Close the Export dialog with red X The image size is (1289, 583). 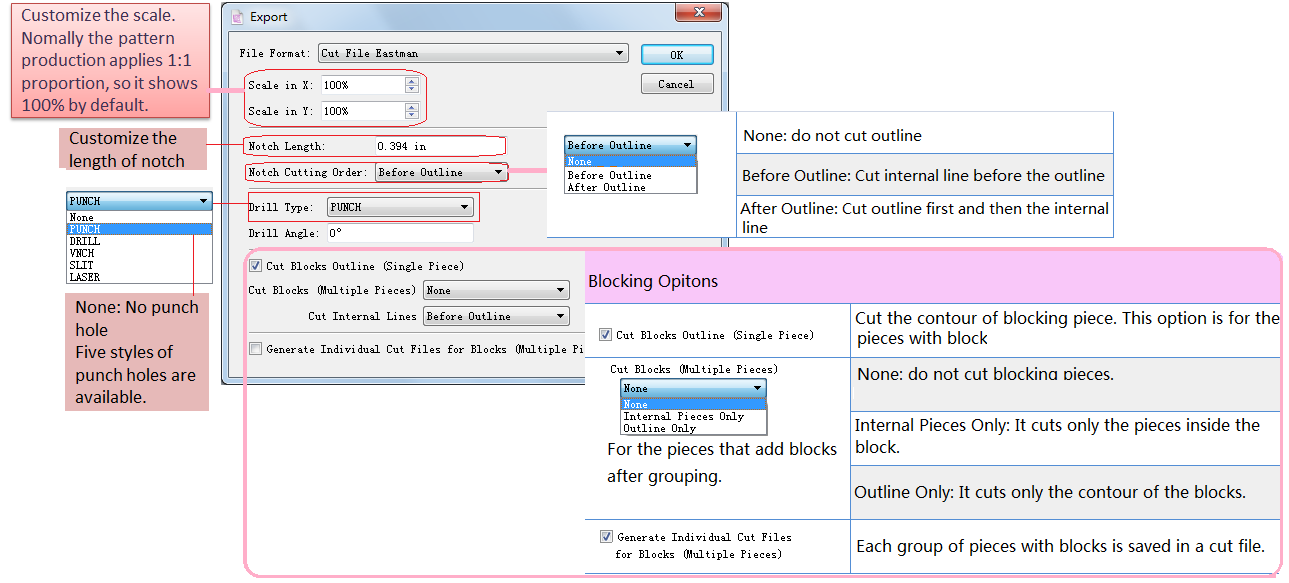coord(699,13)
